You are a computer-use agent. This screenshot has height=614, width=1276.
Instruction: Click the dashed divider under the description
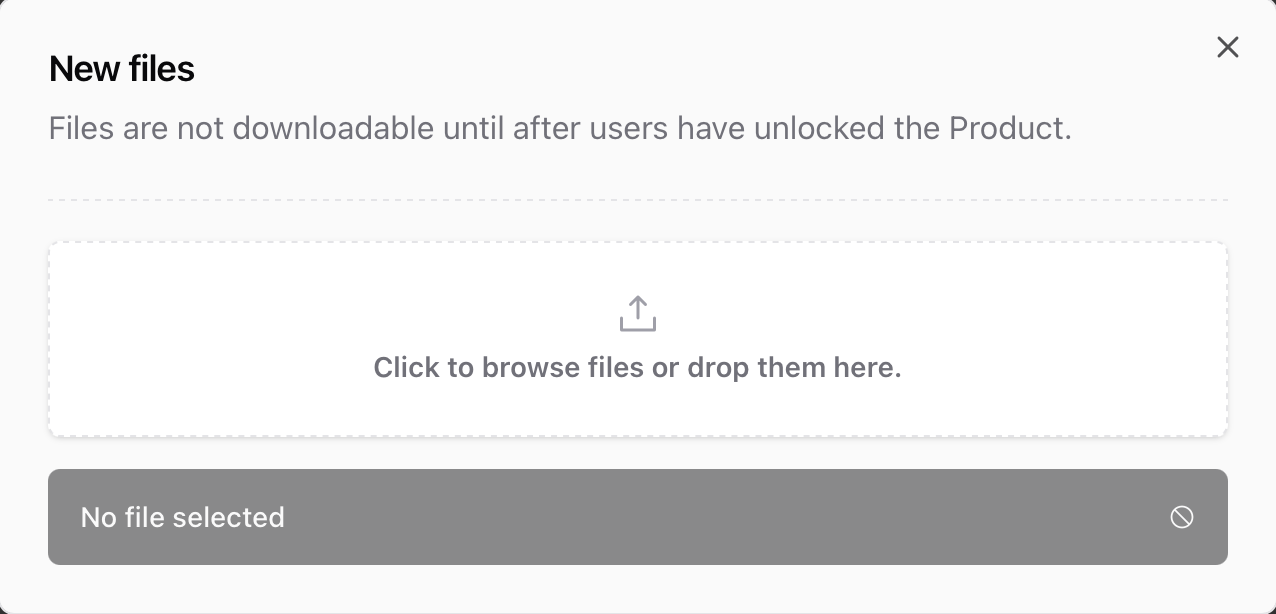coord(637,200)
